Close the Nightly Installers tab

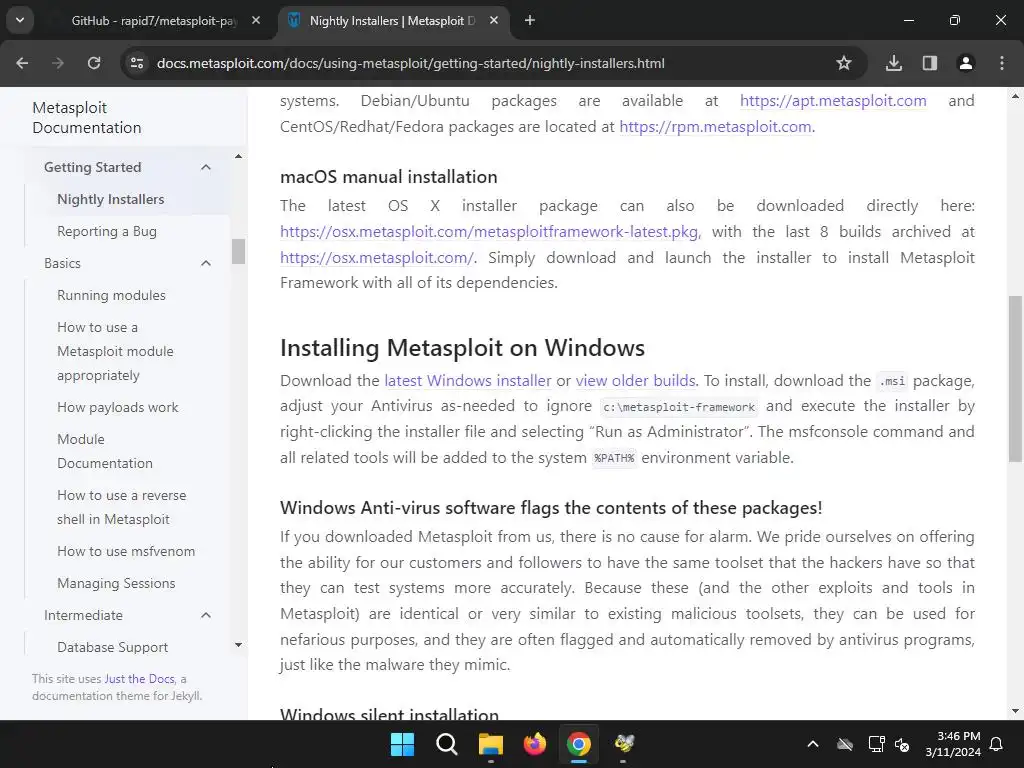click(x=494, y=21)
